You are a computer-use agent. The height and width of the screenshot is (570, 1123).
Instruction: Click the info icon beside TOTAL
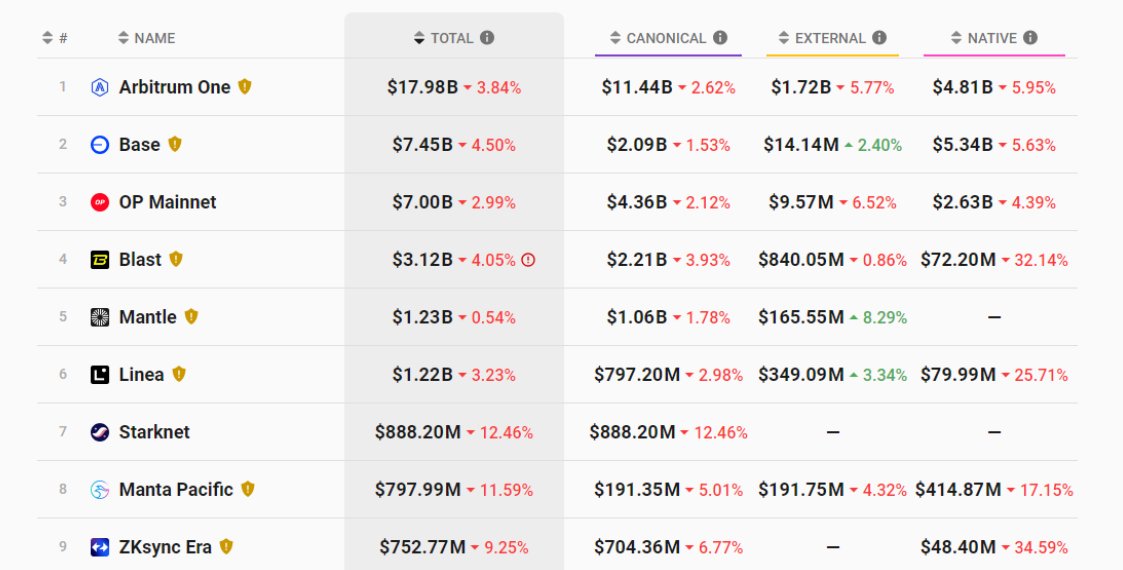coord(487,37)
